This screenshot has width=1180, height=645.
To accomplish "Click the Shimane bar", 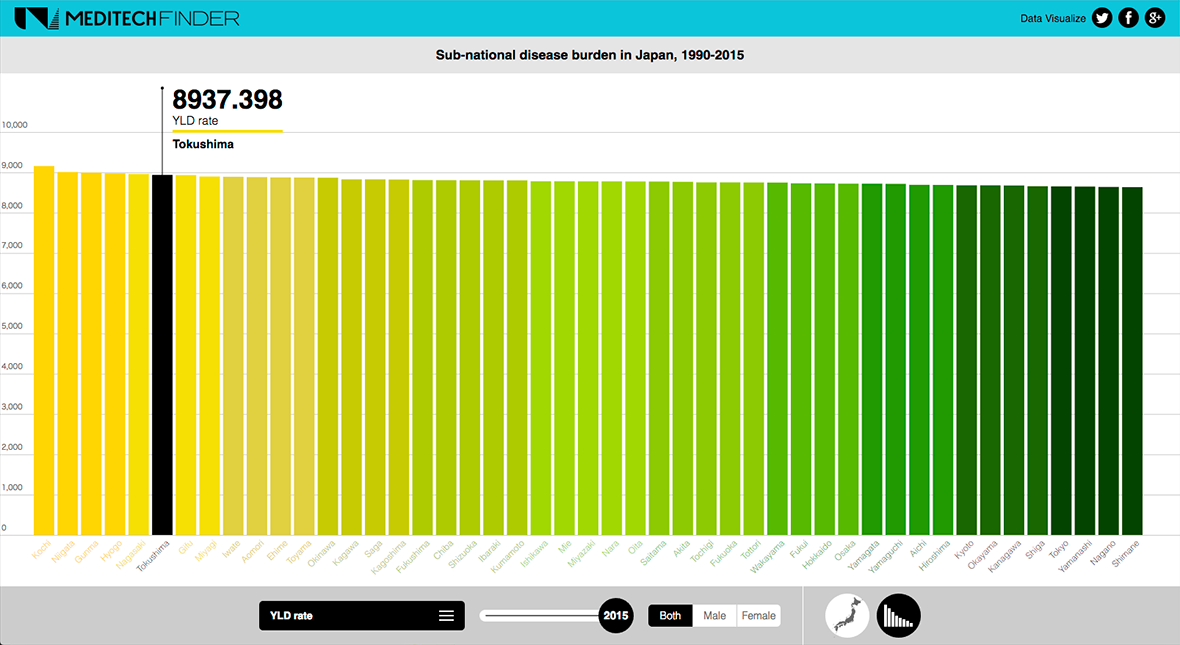I will [x=1132, y=360].
